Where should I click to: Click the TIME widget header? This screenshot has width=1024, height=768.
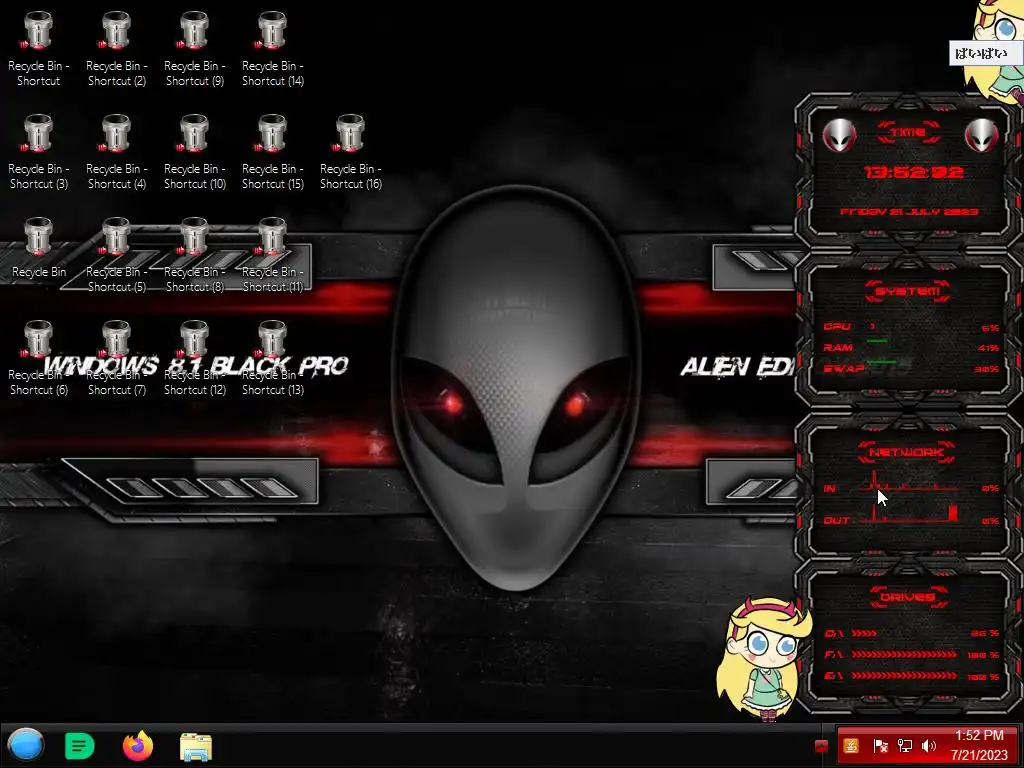(908, 132)
